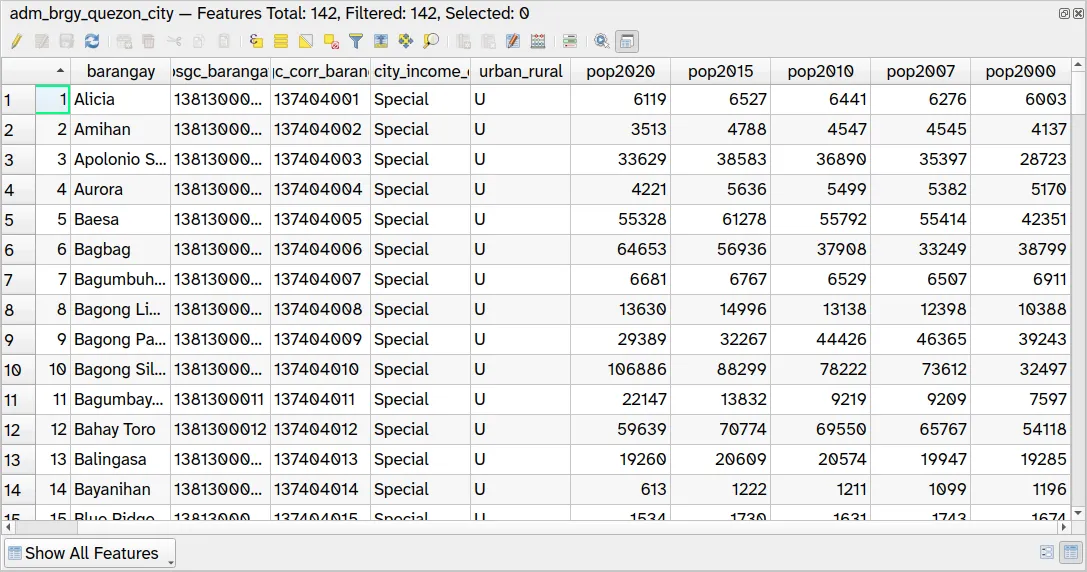This screenshot has width=1087, height=572.
Task: Reload the attribute table
Action: click(92, 41)
